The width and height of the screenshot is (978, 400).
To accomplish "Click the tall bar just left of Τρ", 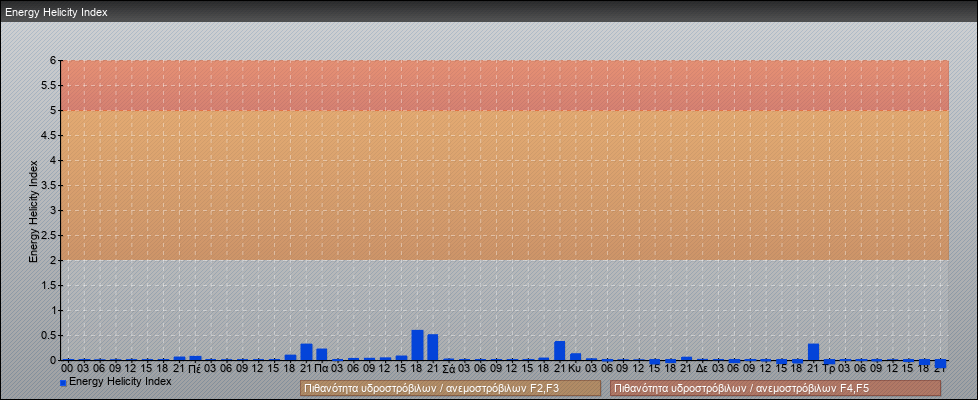I will (x=813, y=351).
